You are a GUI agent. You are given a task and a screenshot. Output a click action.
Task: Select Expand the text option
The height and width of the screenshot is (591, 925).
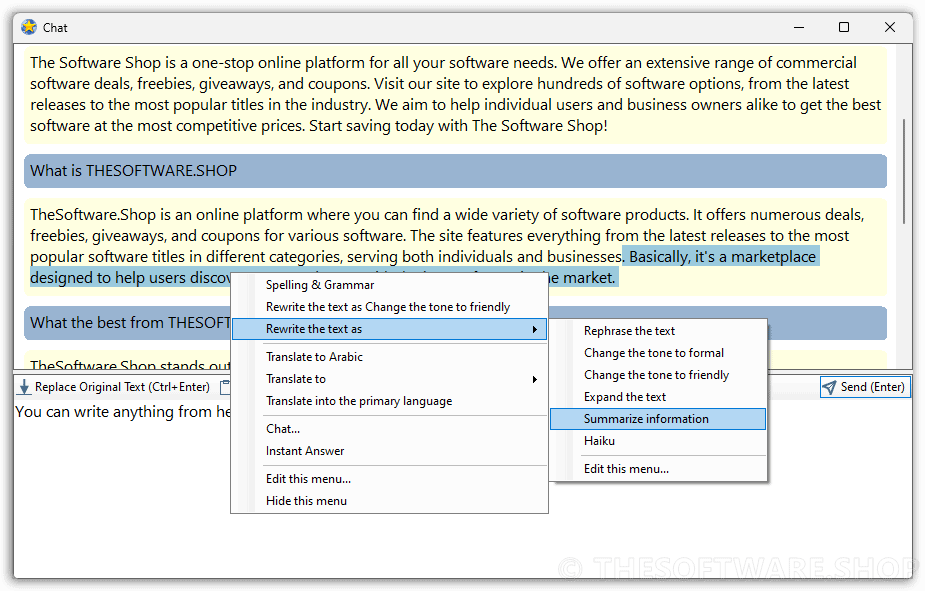[658, 397]
